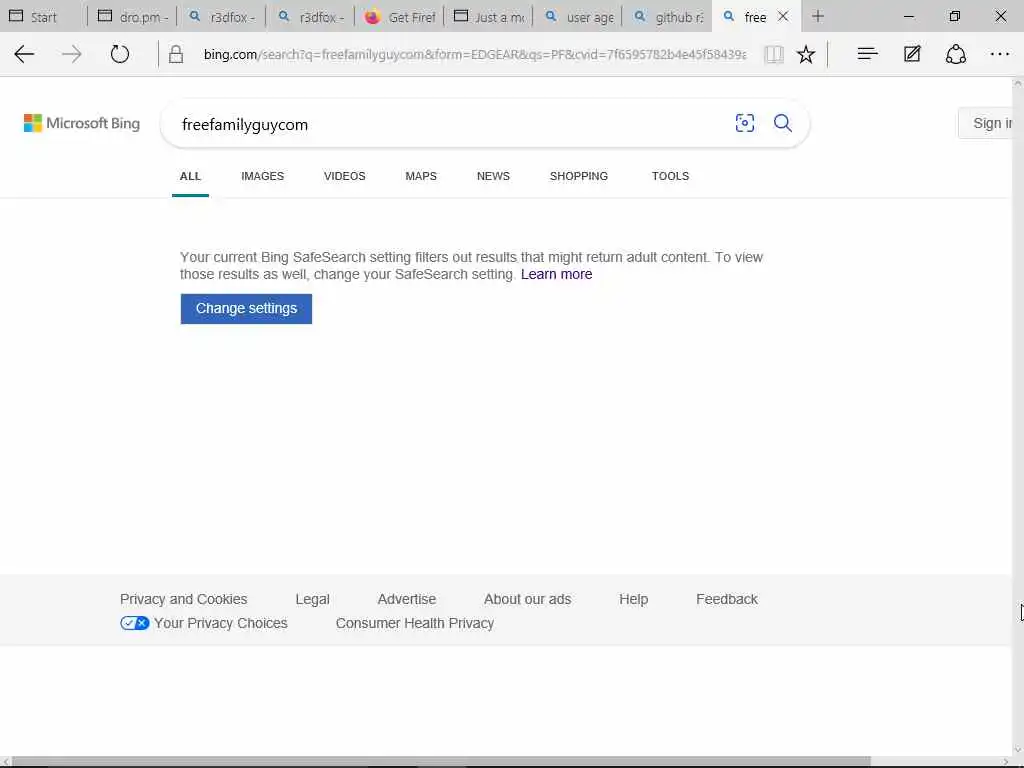This screenshot has height=768, width=1024.
Task: Restore down the browser window
Action: (954, 16)
